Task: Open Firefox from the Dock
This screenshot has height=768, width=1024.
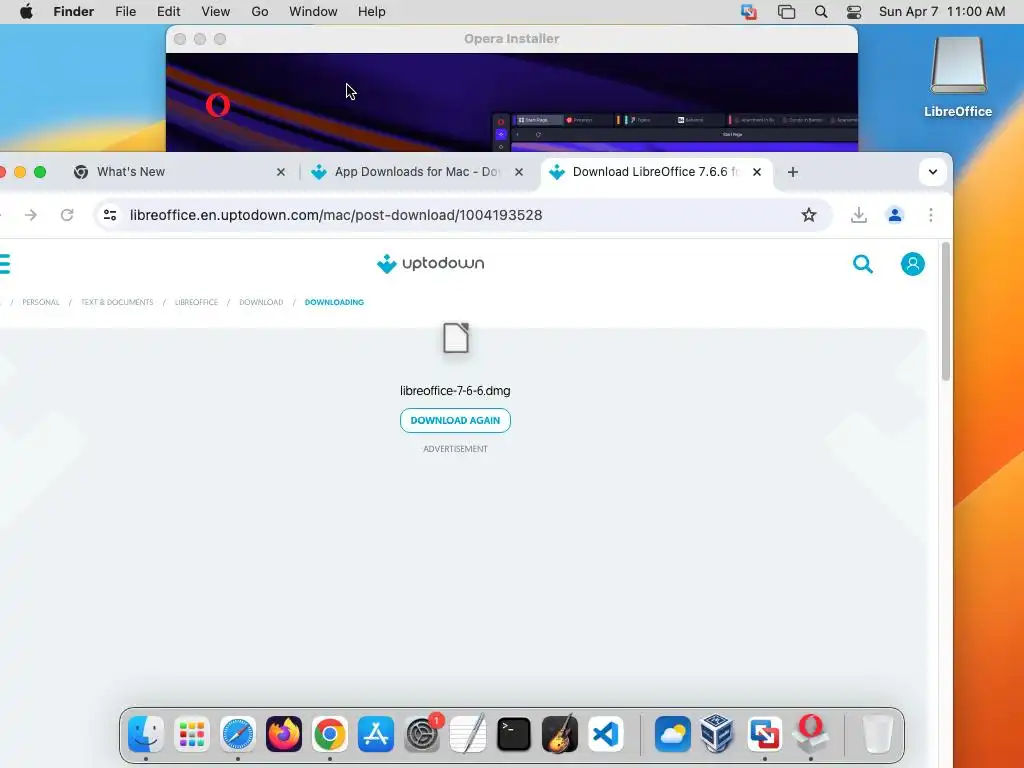Action: click(284, 734)
